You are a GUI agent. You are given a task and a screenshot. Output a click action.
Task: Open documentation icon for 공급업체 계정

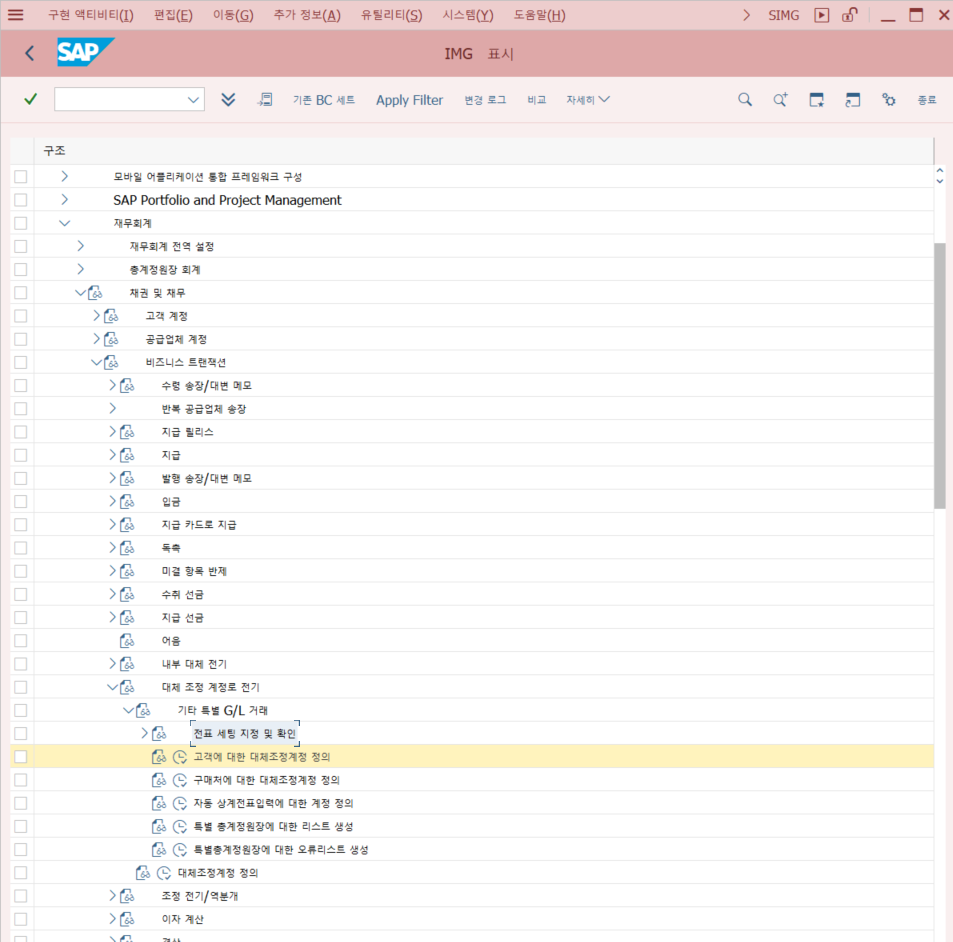(111, 339)
